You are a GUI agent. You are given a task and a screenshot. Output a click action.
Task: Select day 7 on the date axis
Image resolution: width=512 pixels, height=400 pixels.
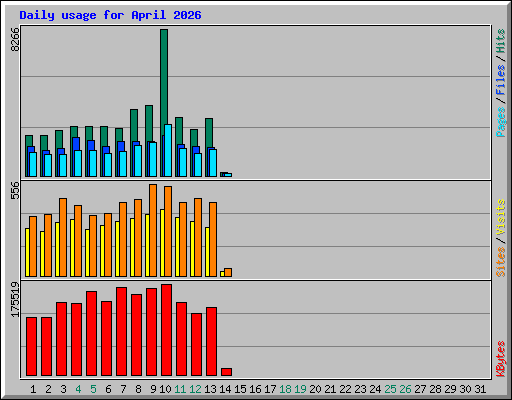tap(123, 389)
